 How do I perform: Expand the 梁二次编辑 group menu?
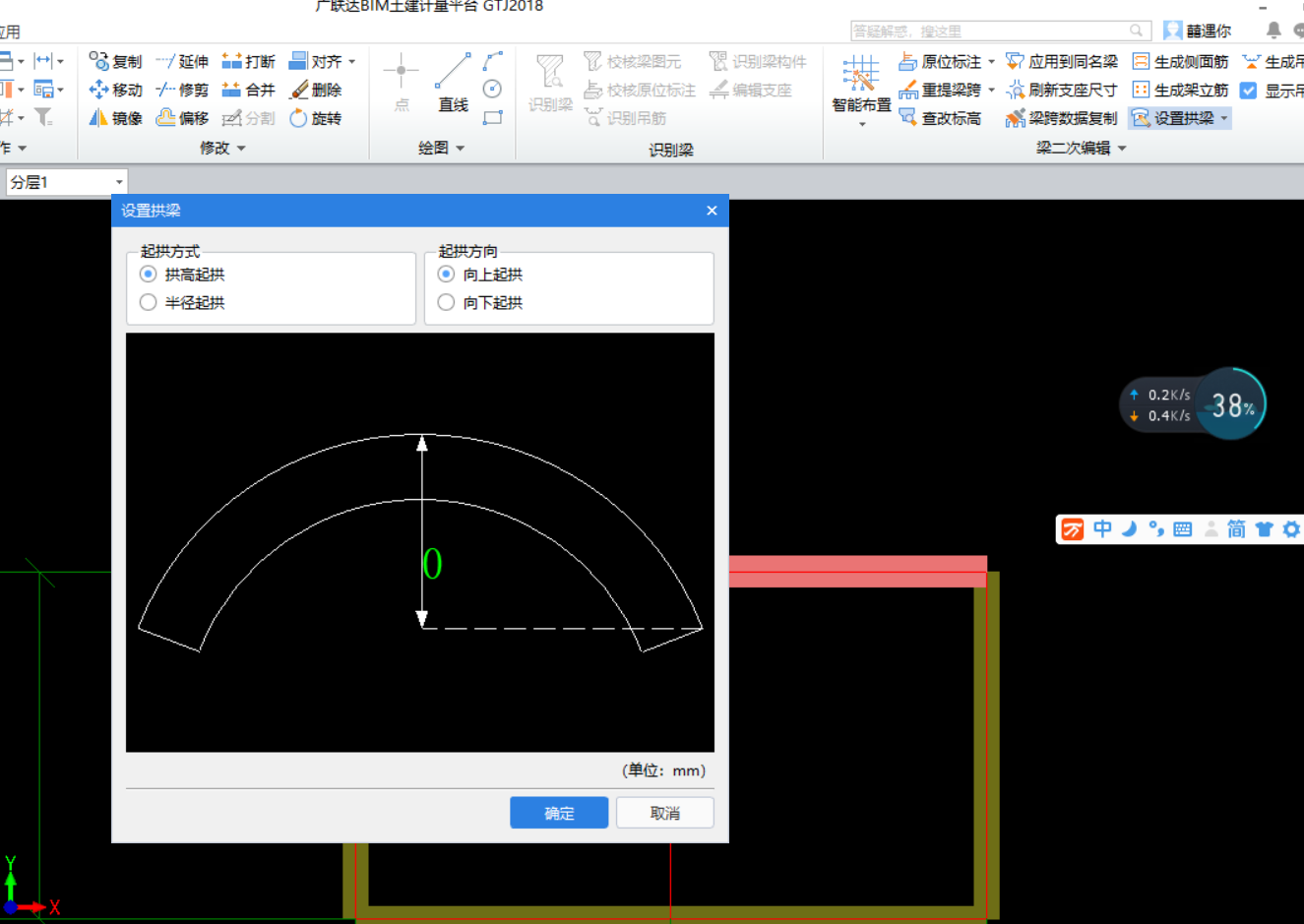[1082, 148]
